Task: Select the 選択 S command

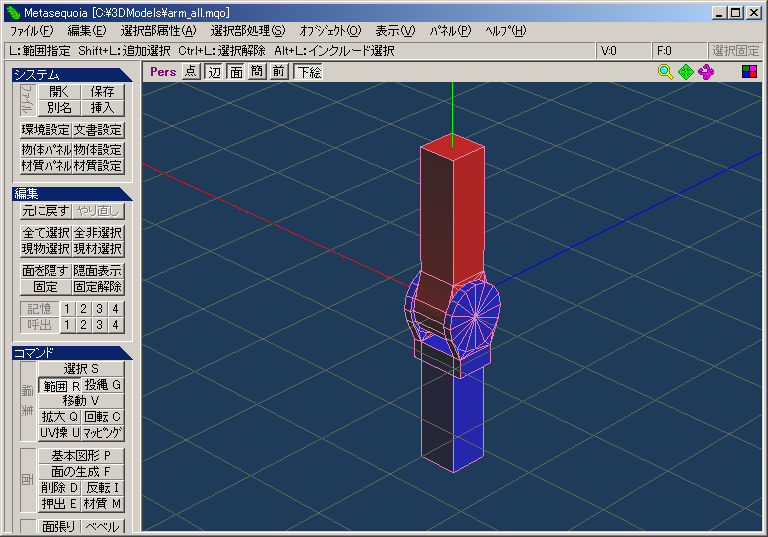Action: click(x=81, y=368)
